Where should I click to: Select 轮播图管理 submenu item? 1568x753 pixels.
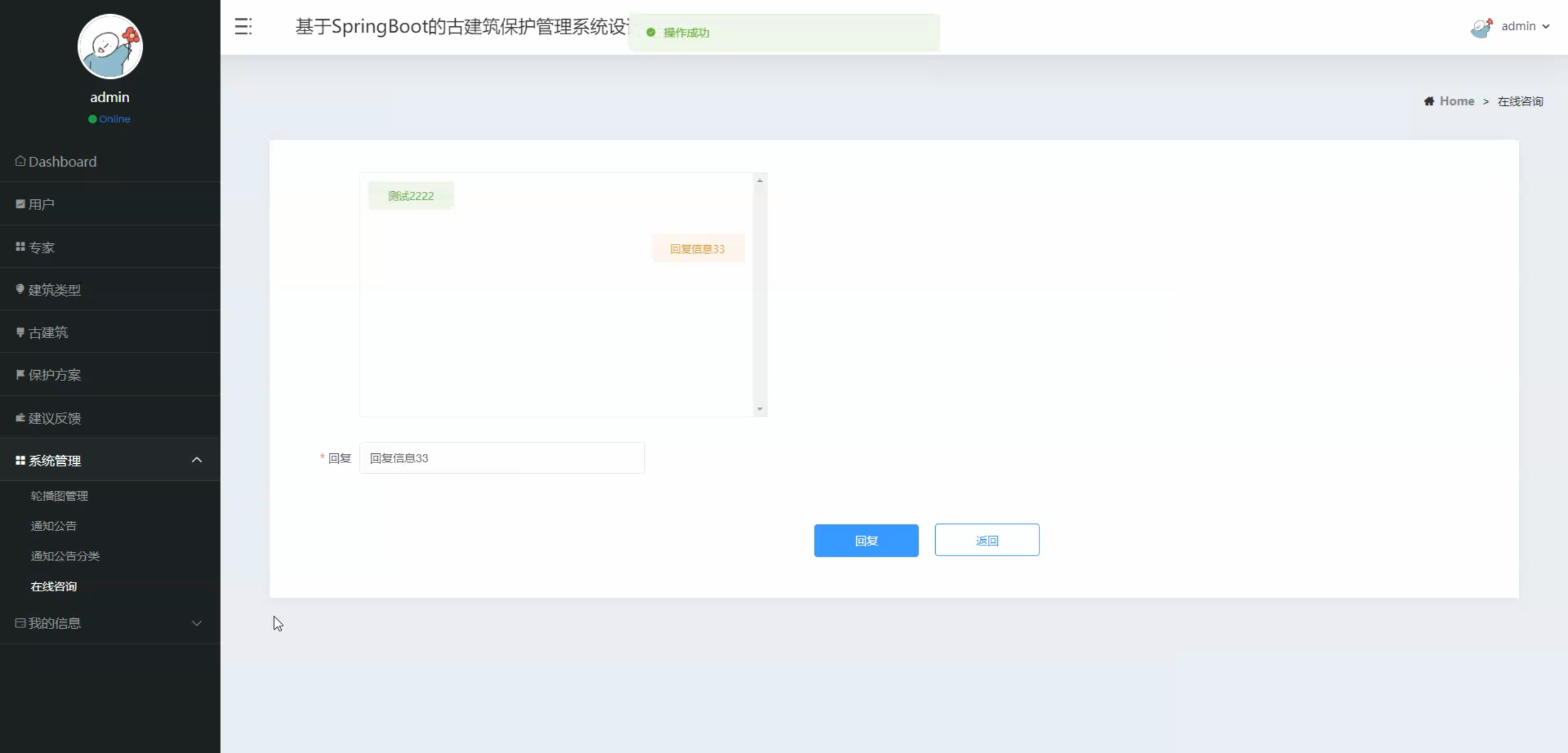click(59, 496)
